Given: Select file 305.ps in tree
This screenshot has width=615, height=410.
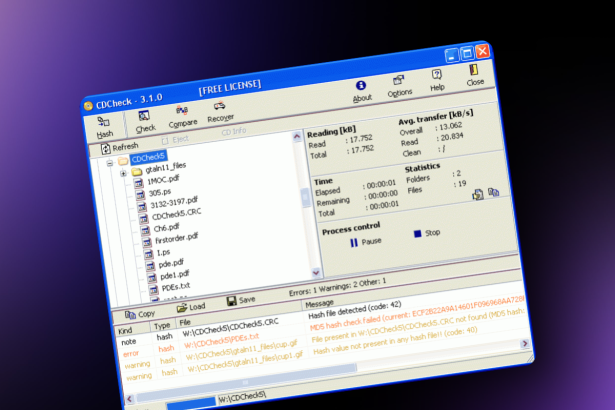Looking at the screenshot, I should [x=160, y=193].
